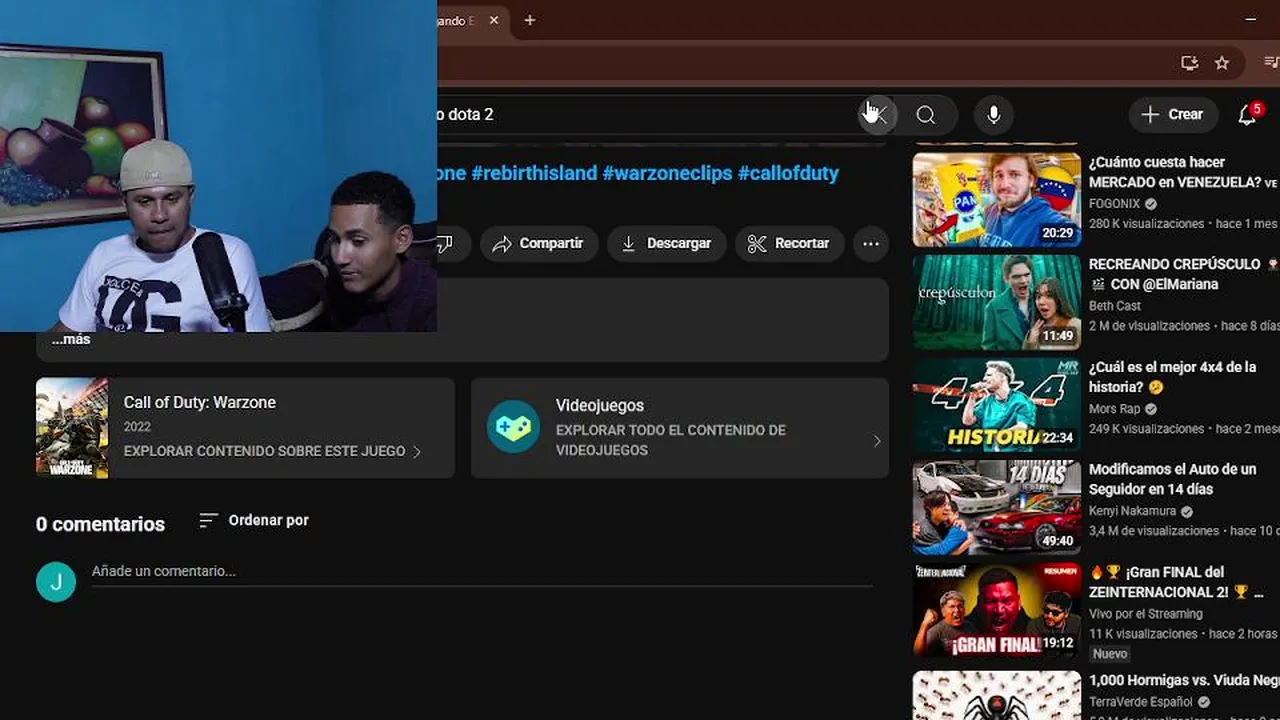
Task: Start voice search with the microphone icon
Action: click(993, 115)
